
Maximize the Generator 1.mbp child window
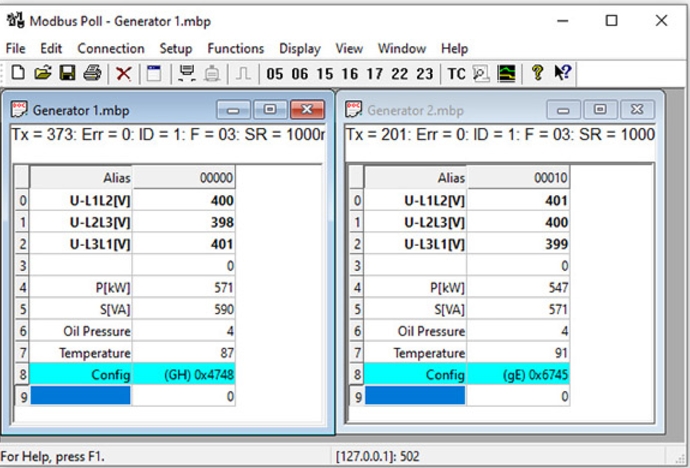[270, 110]
